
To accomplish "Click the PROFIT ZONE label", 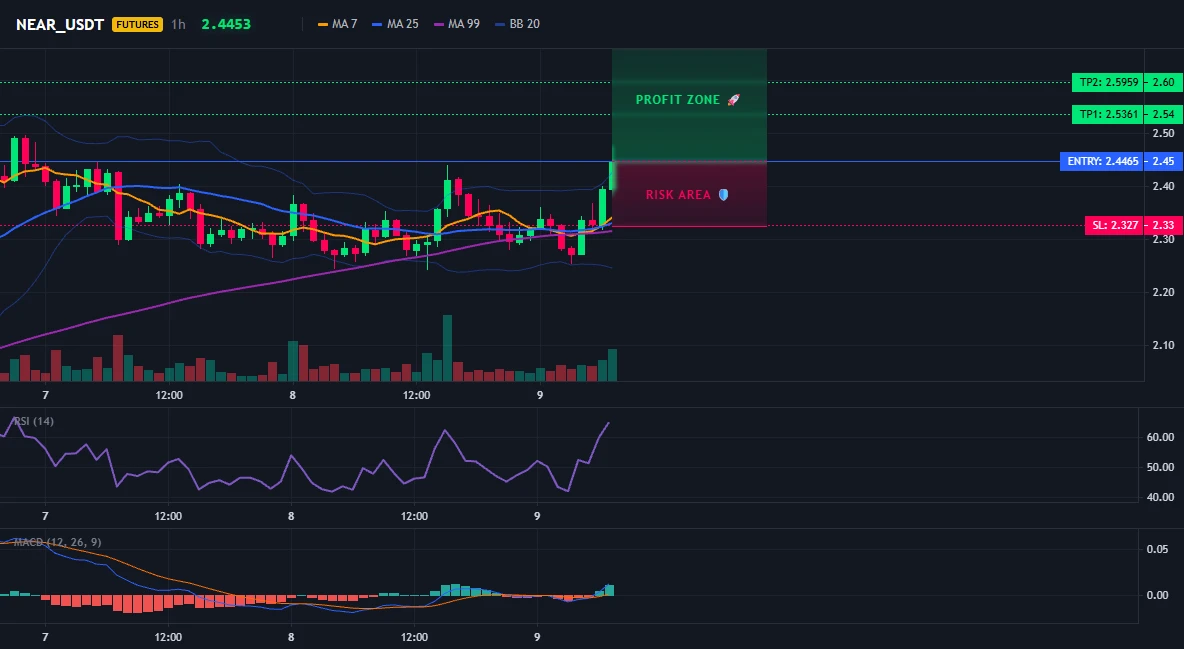I will [x=677, y=100].
